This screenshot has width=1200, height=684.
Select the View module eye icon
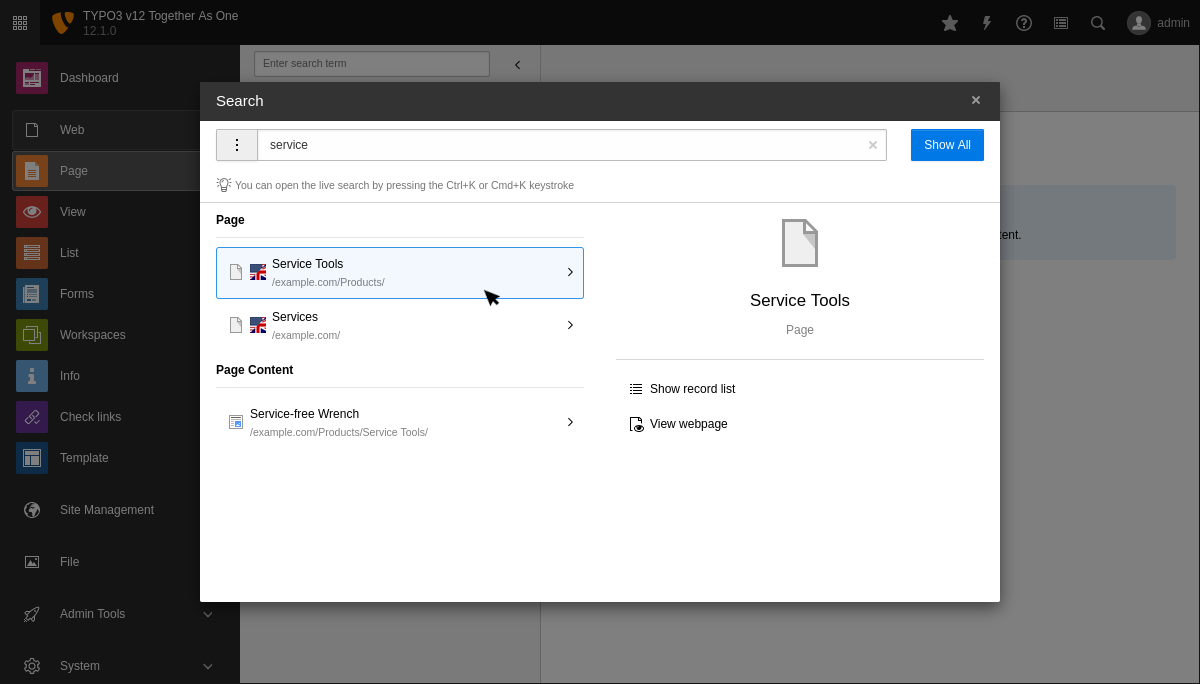[x=31, y=211]
